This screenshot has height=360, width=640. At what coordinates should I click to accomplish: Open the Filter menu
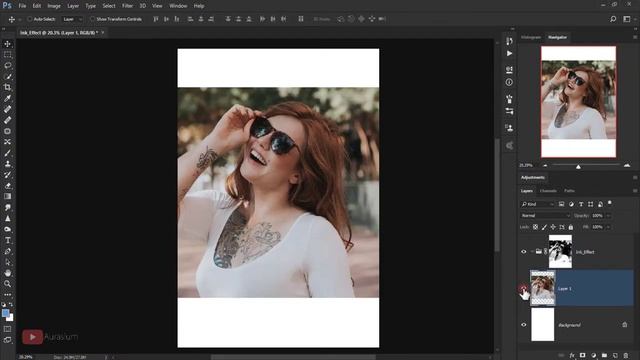tap(127, 6)
